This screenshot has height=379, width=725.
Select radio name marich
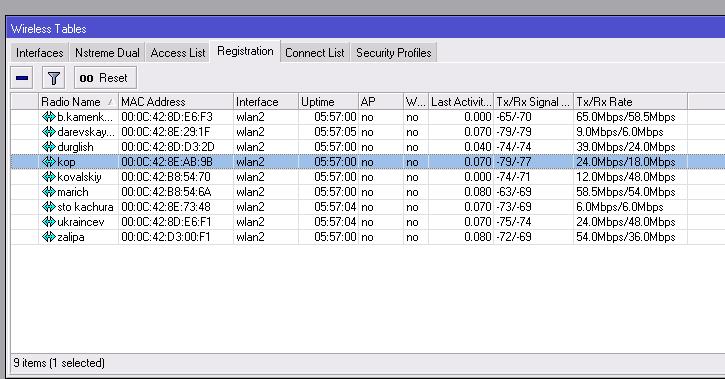[x=73, y=192]
